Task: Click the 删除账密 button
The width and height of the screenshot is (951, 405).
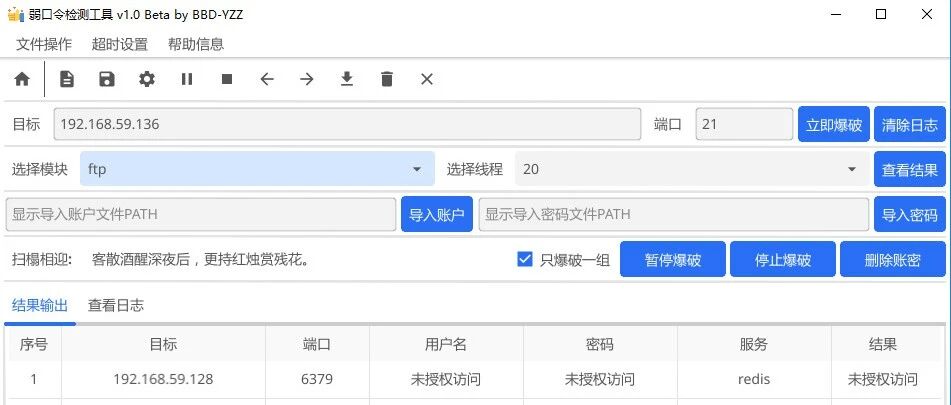Action: pos(893,259)
